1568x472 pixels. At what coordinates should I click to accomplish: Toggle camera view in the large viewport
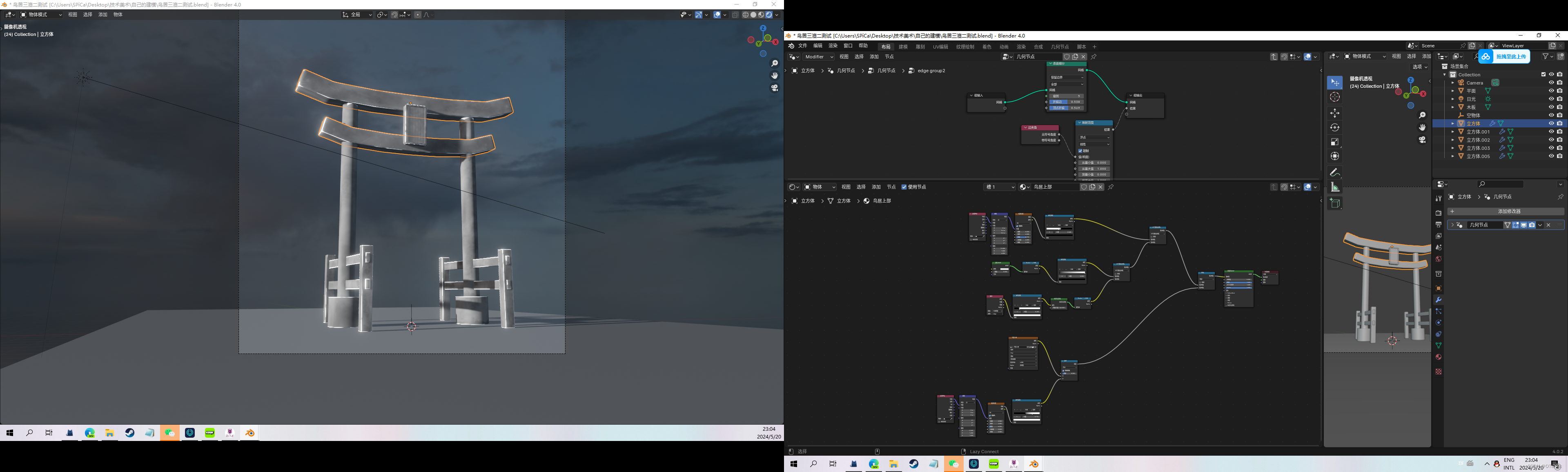(x=774, y=88)
